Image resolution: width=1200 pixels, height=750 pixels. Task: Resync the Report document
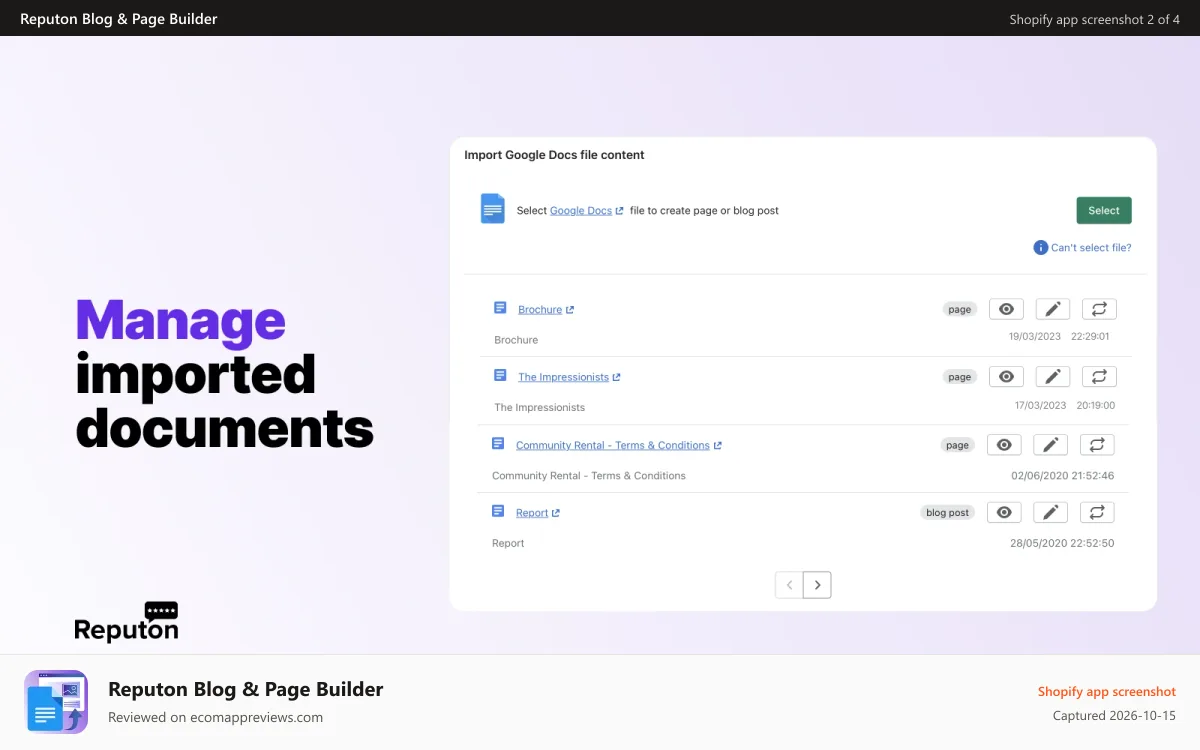pos(1097,513)
